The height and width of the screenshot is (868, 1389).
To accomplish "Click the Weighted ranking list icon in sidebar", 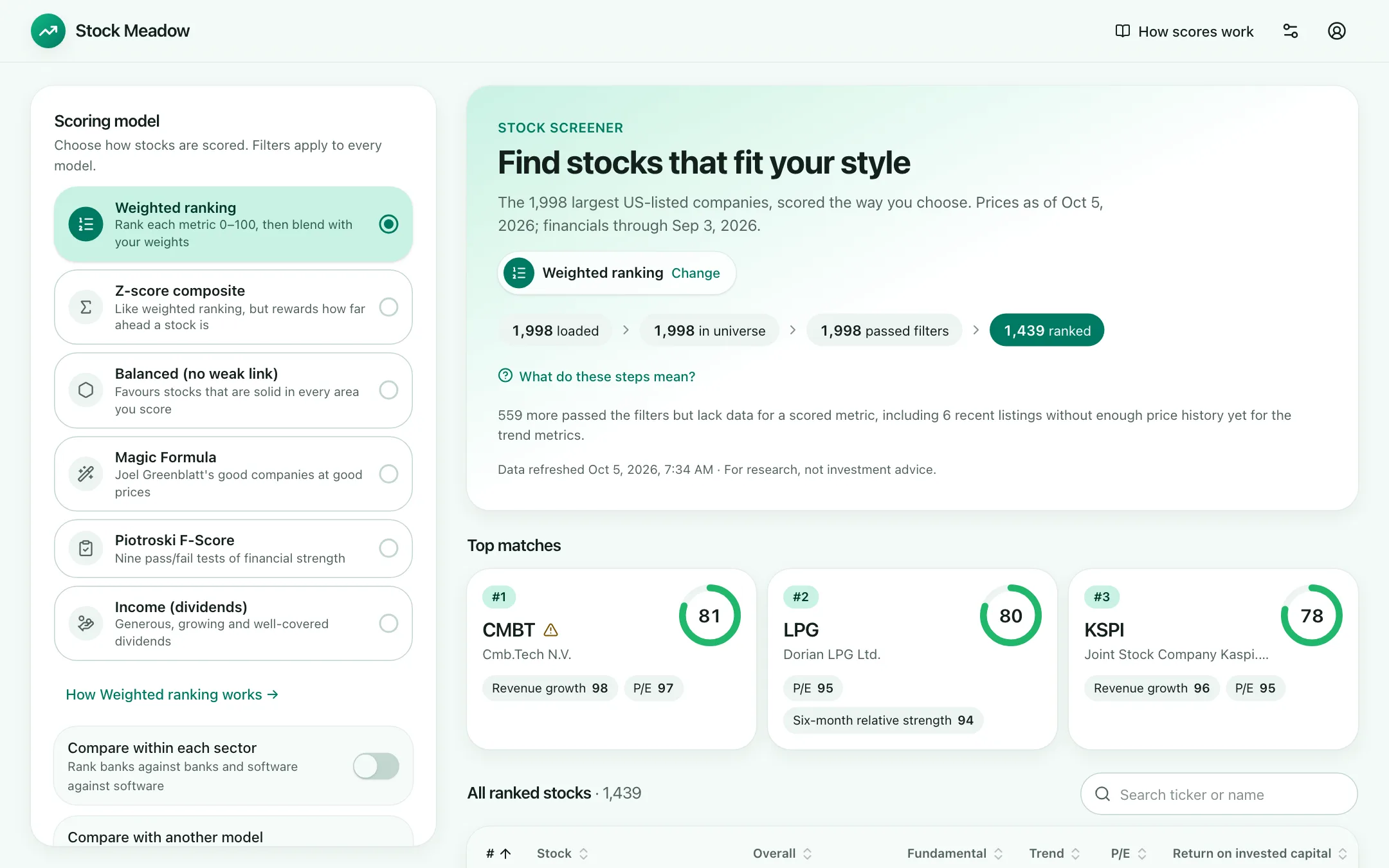I will tap(86, 224).
